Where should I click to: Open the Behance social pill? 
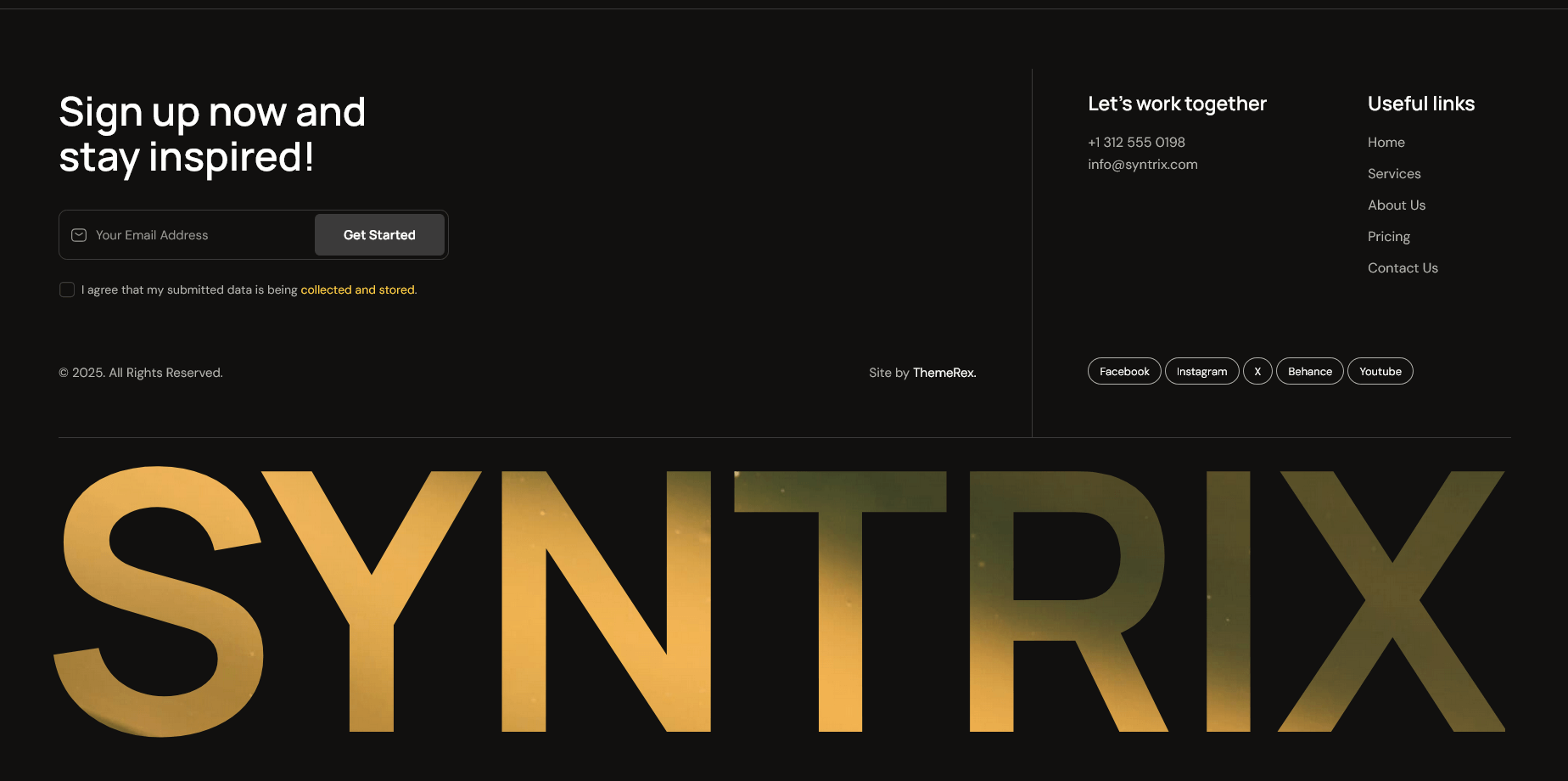tap(1309, 372)
